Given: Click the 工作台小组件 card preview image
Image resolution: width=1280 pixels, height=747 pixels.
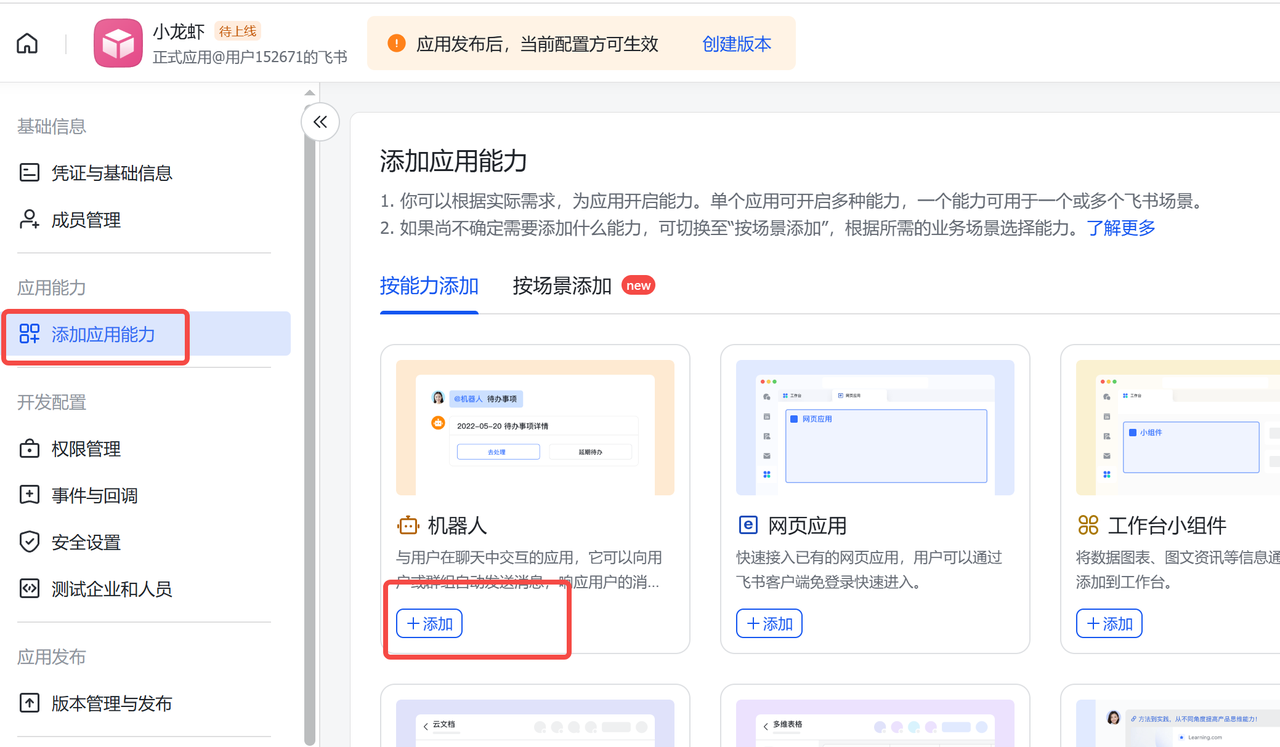Looking at the screenshot, I should 1178,428.
